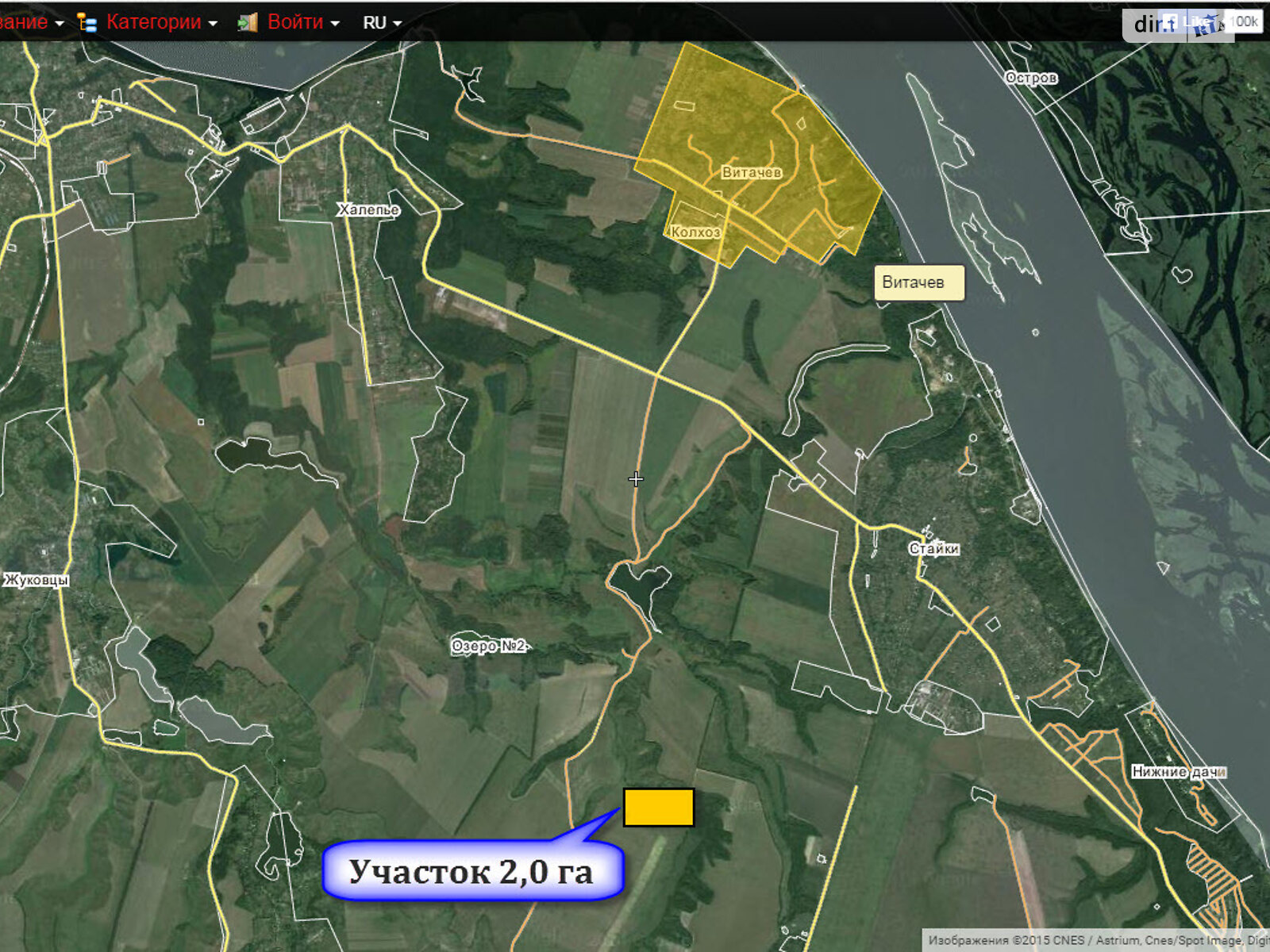Viewport: 1270px width, 952px height.
Task: Click the Нижние дачи map label
Action: point(1179,771)
